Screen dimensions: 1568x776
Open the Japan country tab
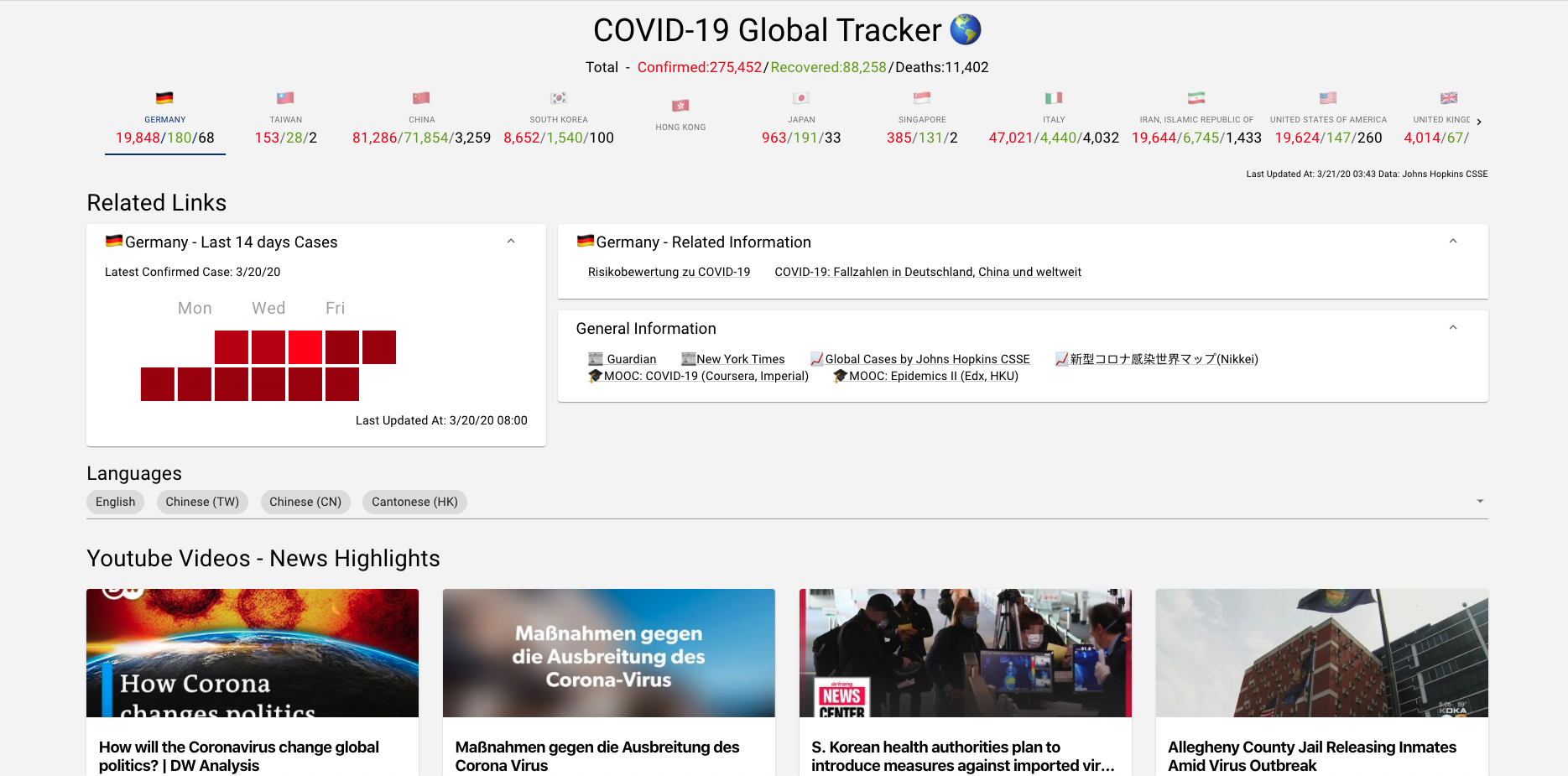point(801,121)
